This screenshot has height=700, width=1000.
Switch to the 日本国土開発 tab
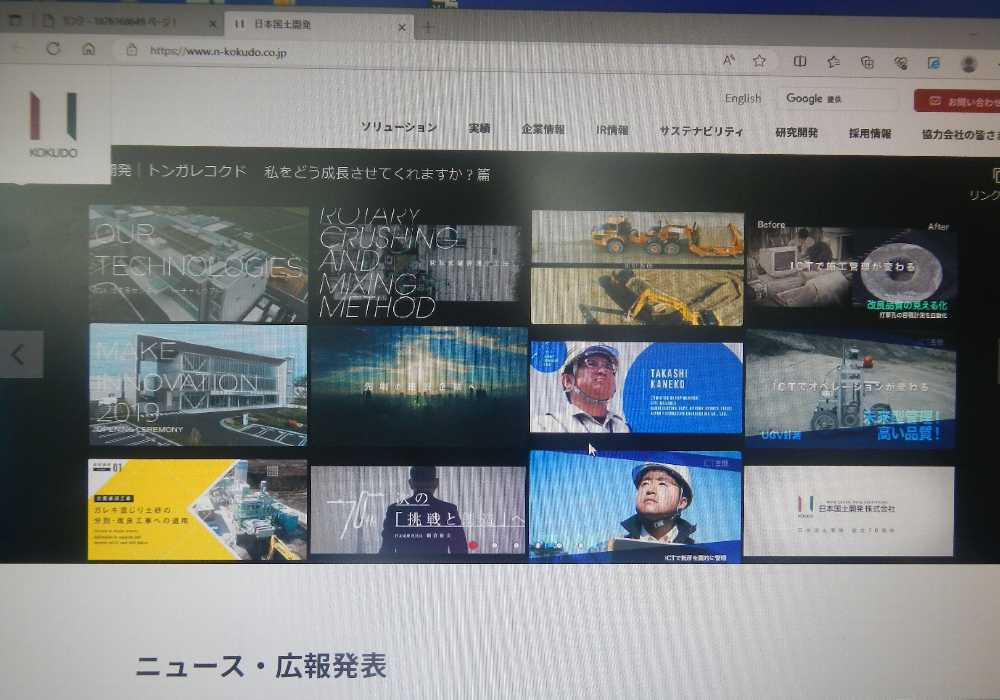(319, 25)
